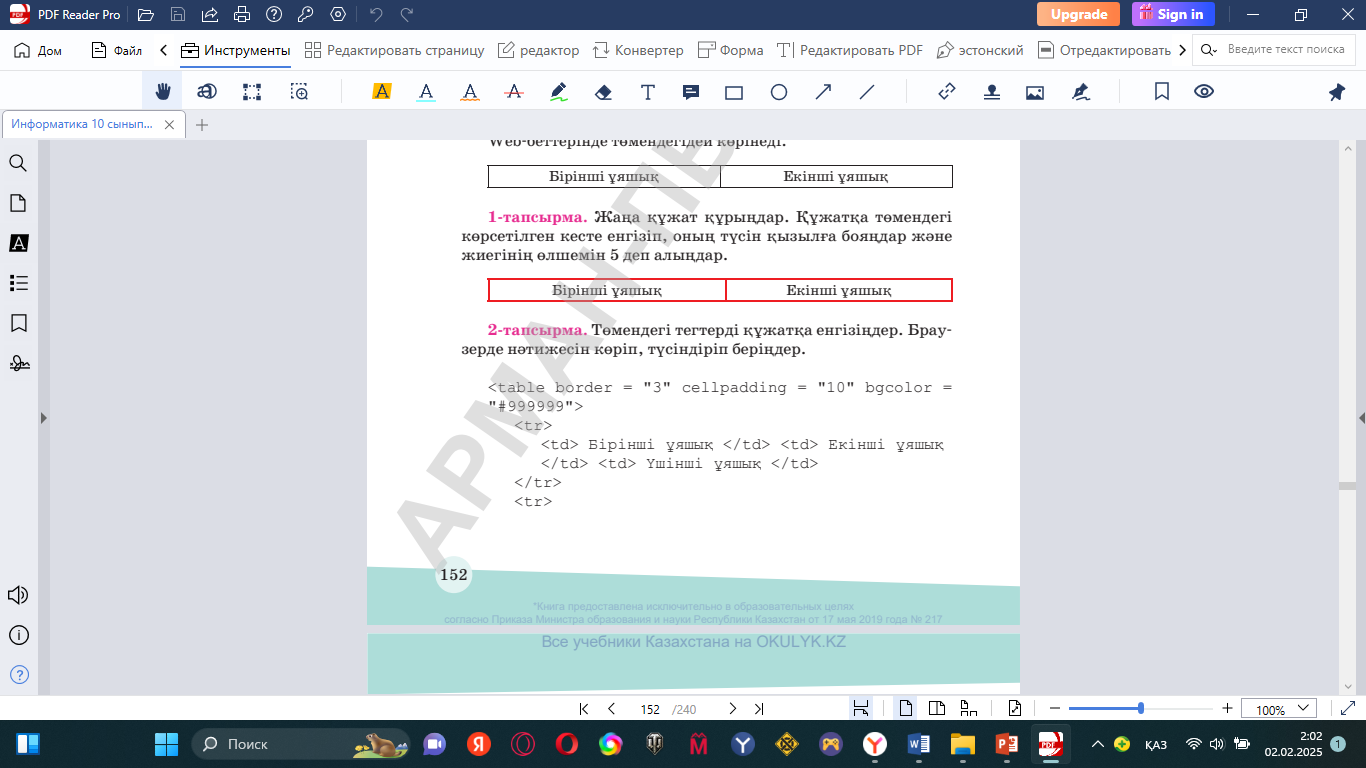
Task: Open the Дом (Home) tab
Action: (x=38, y=50)
